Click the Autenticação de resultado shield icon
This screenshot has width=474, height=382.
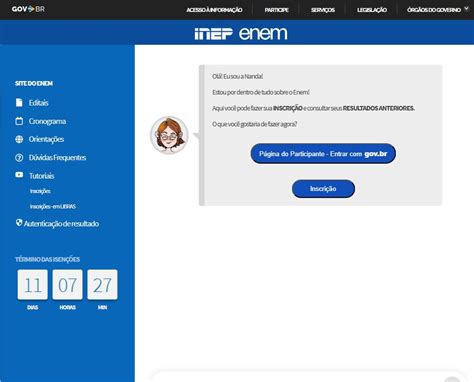click(x=19, y=223)
